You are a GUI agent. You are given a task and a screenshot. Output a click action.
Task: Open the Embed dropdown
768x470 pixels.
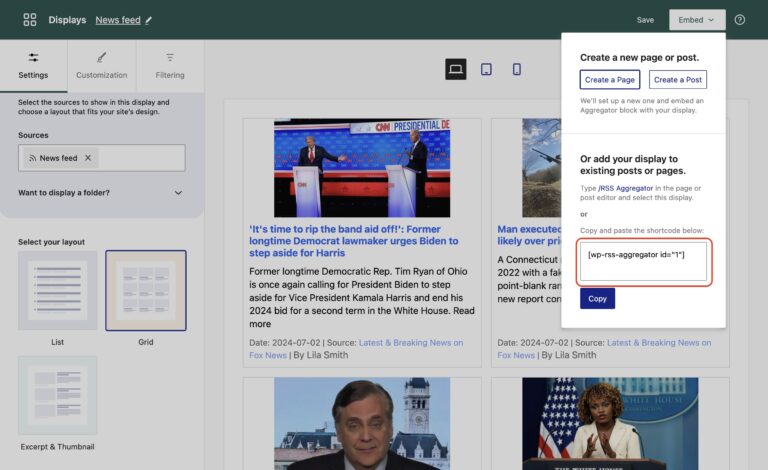(697, 20)
